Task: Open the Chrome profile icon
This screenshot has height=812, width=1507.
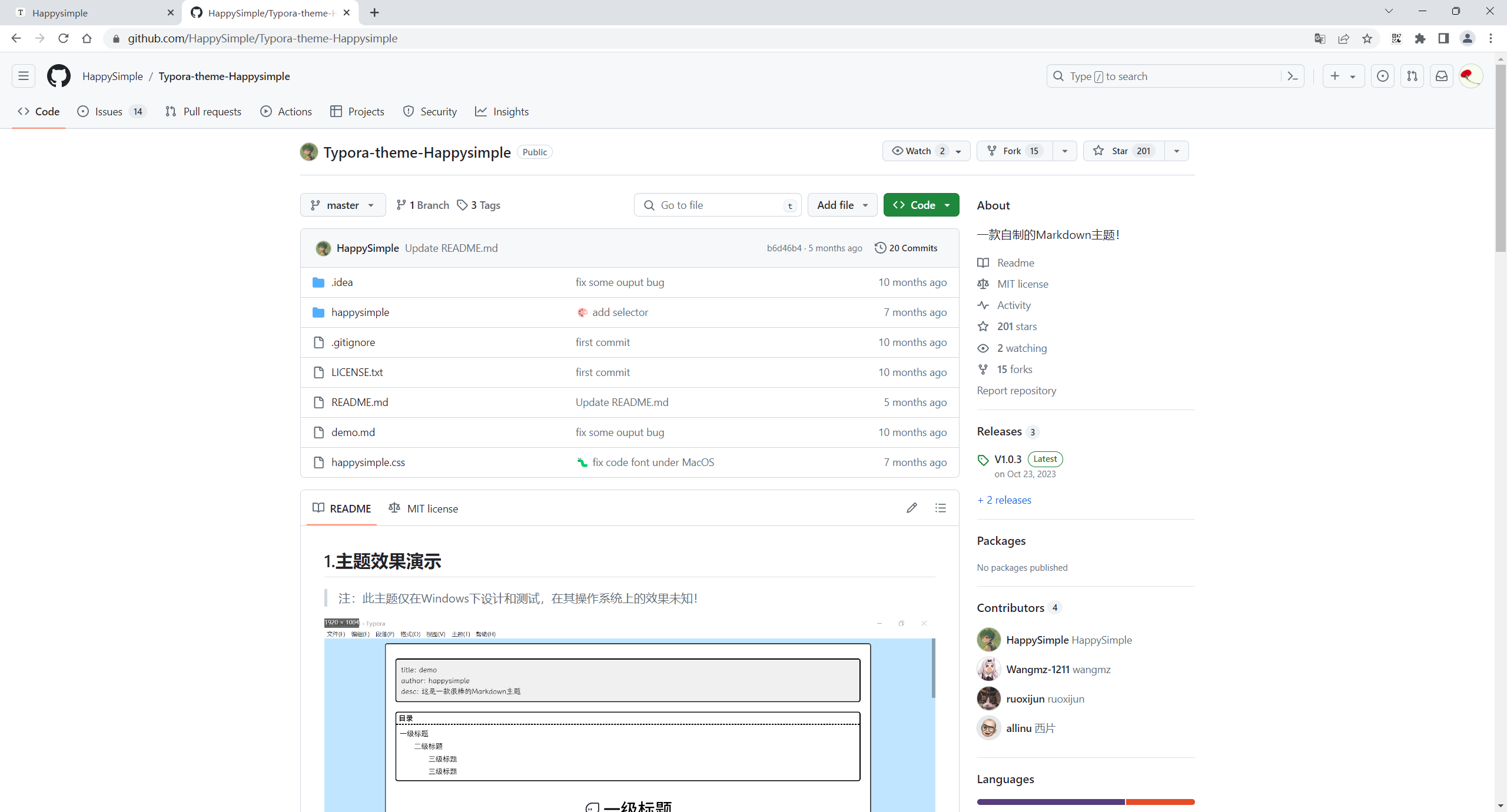Action: coord(1467,38)
